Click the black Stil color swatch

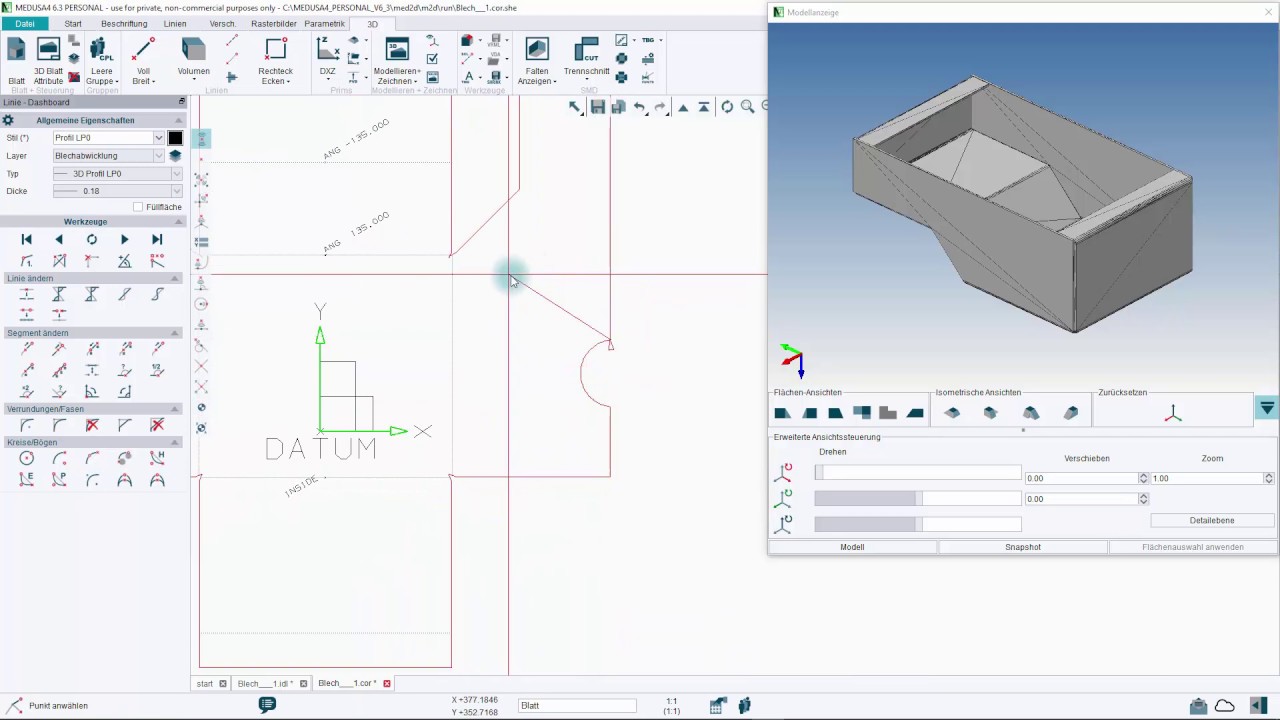(x=175, y=138)
